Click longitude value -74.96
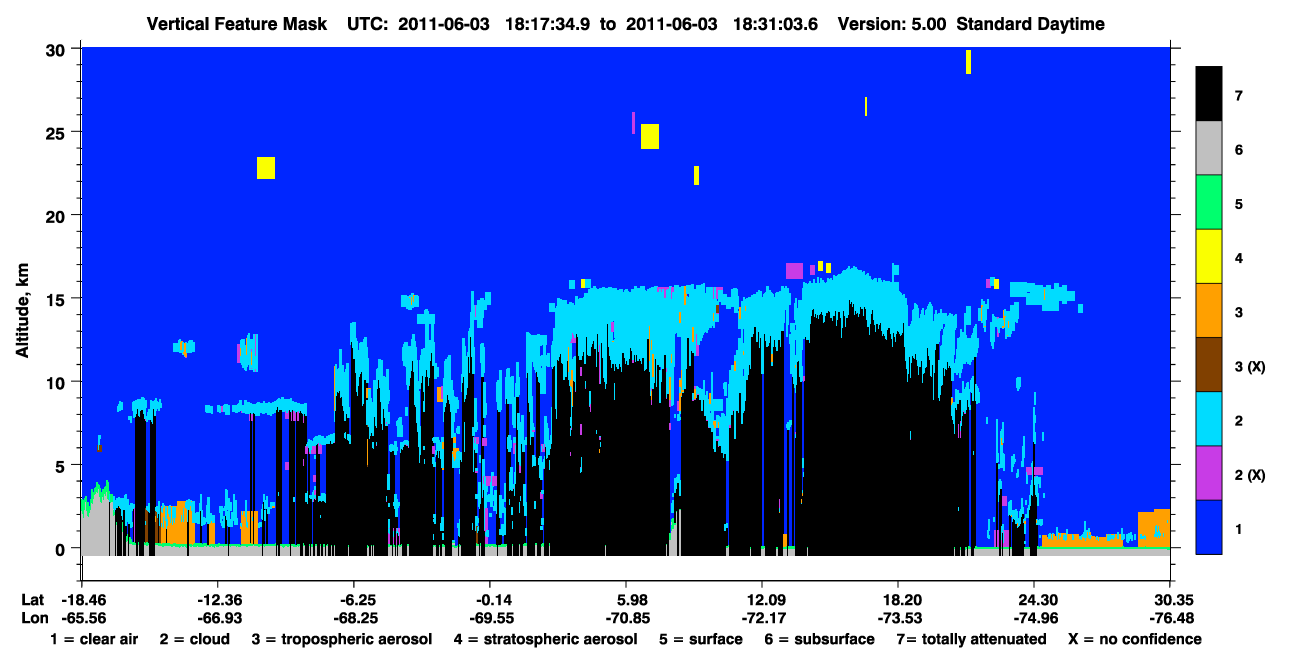Viewport: 1300px width, 667px height. (x=1034, y=617)
